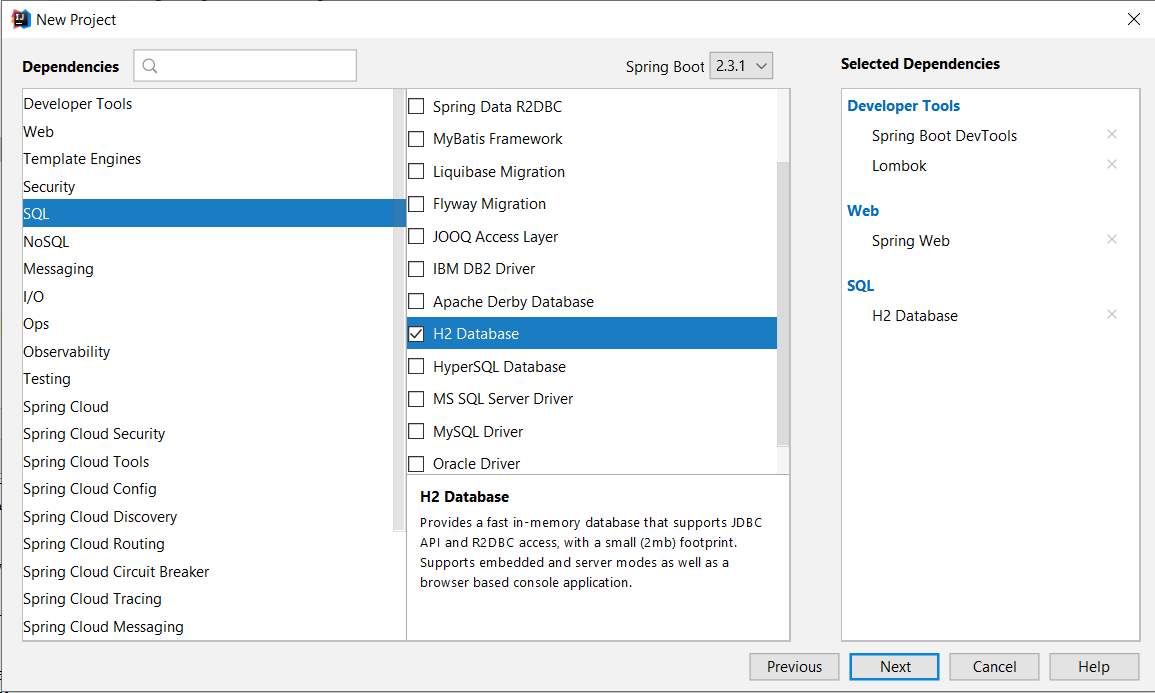The width and height of the screenshot is (1155, 693).
Task: Open the Spring Cloud Config category
Action: tap(90, 489)
